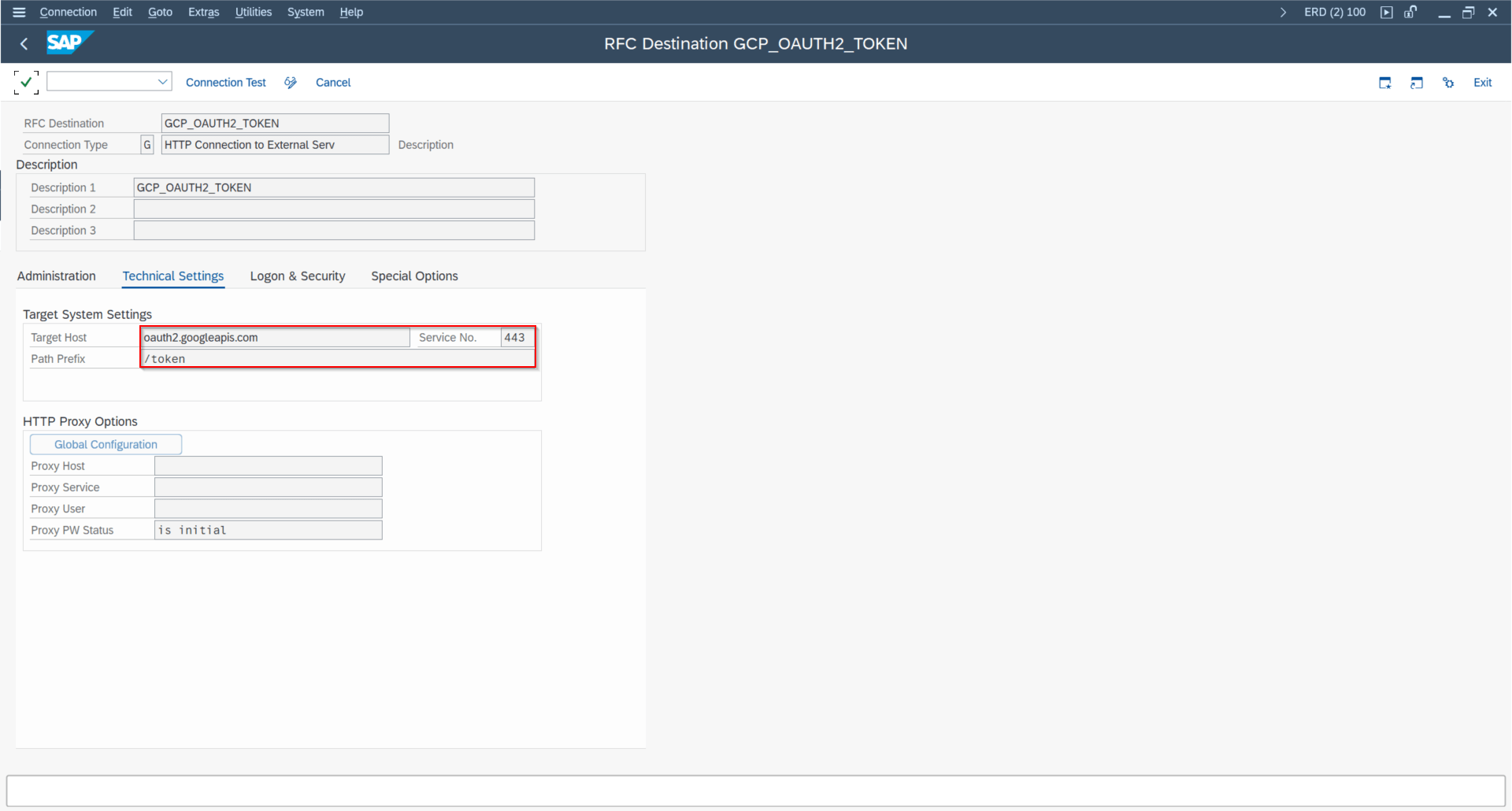The image size is (1512, 811).
Task: Click the play icon next to ERD (2) 100
Action: tap(1387, 13)
